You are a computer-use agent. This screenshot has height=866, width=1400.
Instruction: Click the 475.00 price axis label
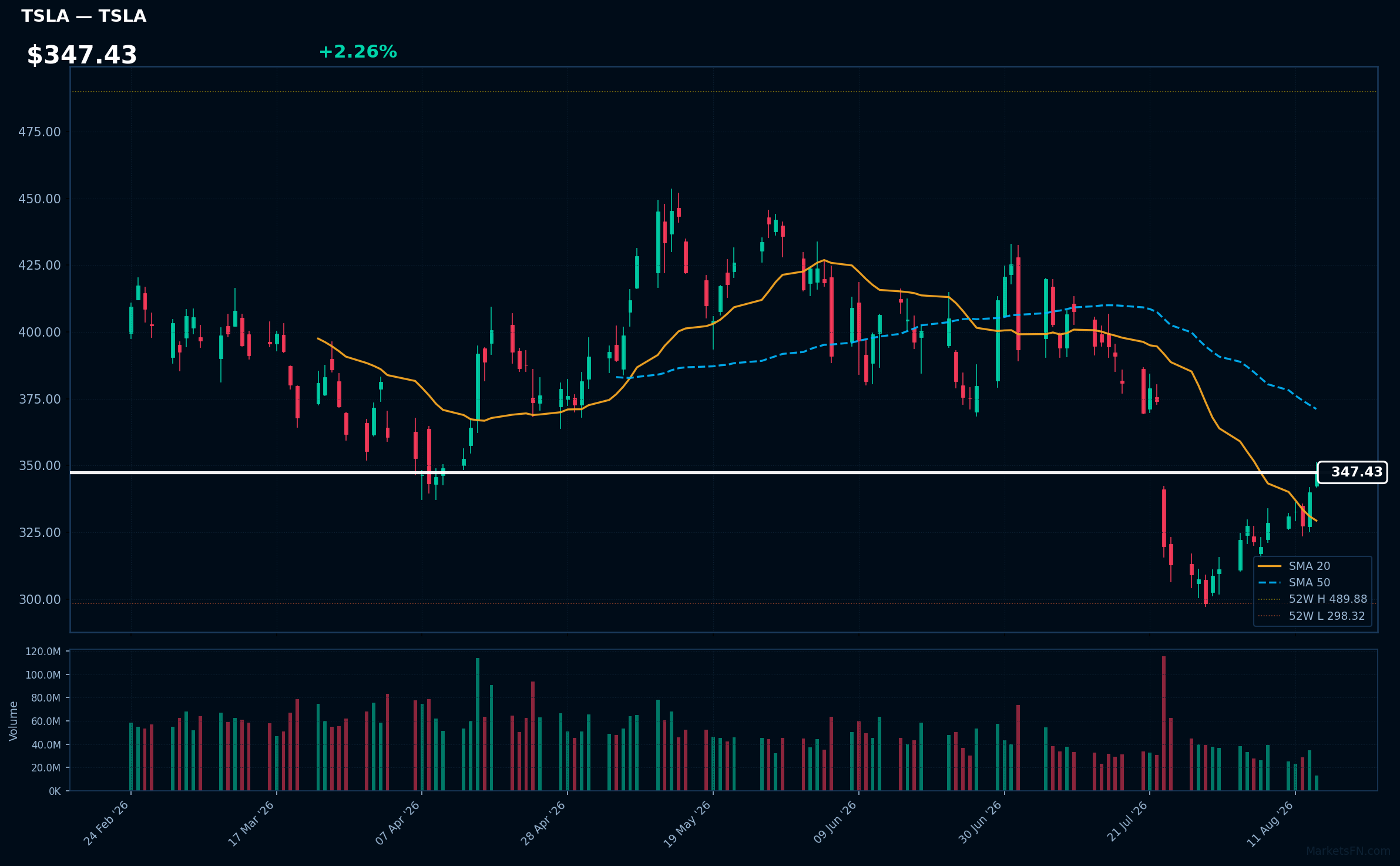pyautogui.click(x=39, y=132)
